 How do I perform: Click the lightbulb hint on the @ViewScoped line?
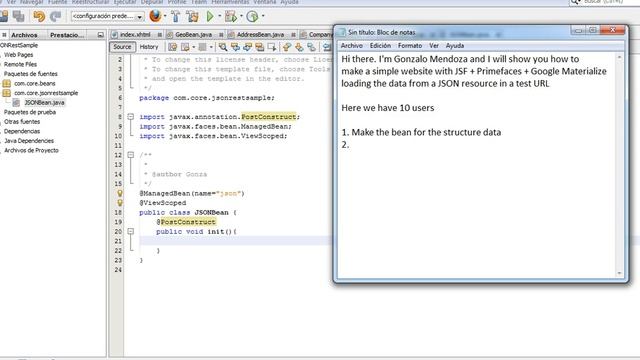[x=120, y=202]
